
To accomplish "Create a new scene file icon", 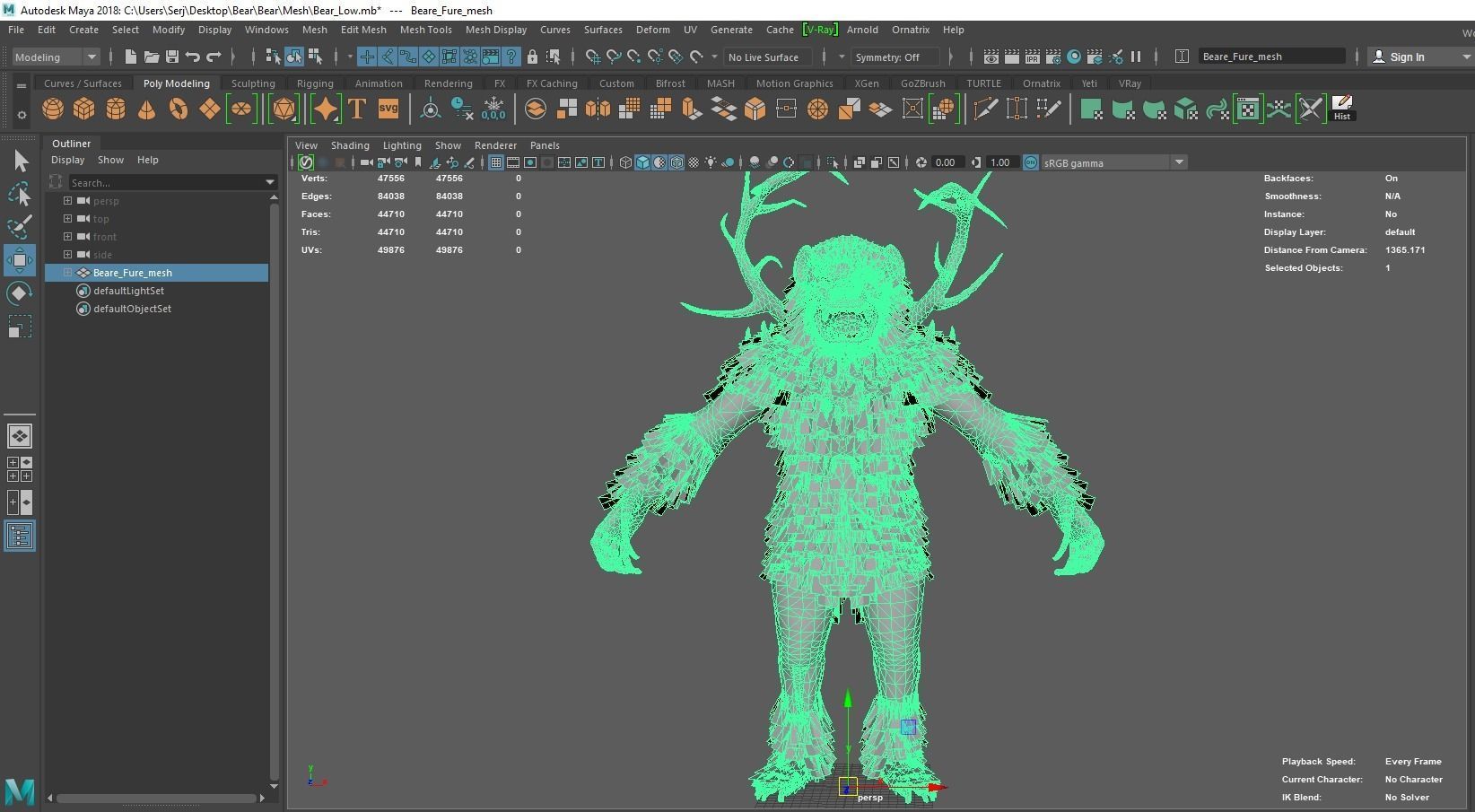I will point(130,57).
